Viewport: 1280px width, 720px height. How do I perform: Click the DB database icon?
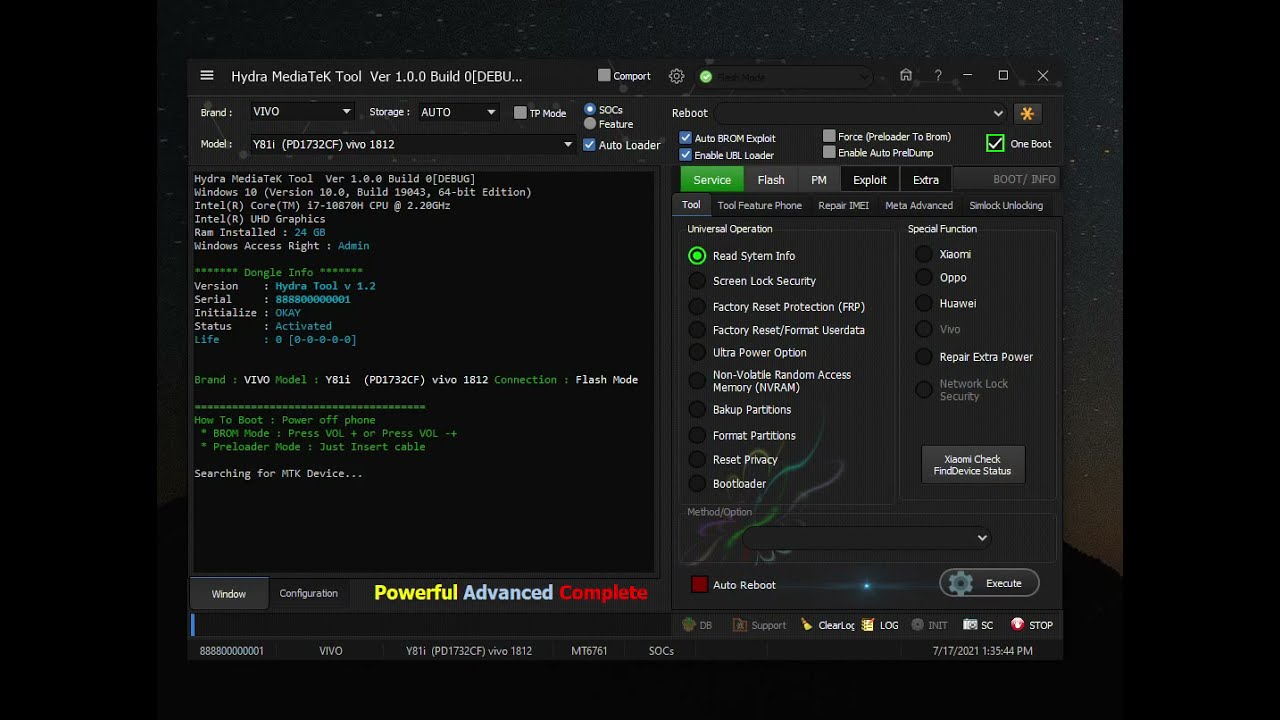click(x=689, y=625)
